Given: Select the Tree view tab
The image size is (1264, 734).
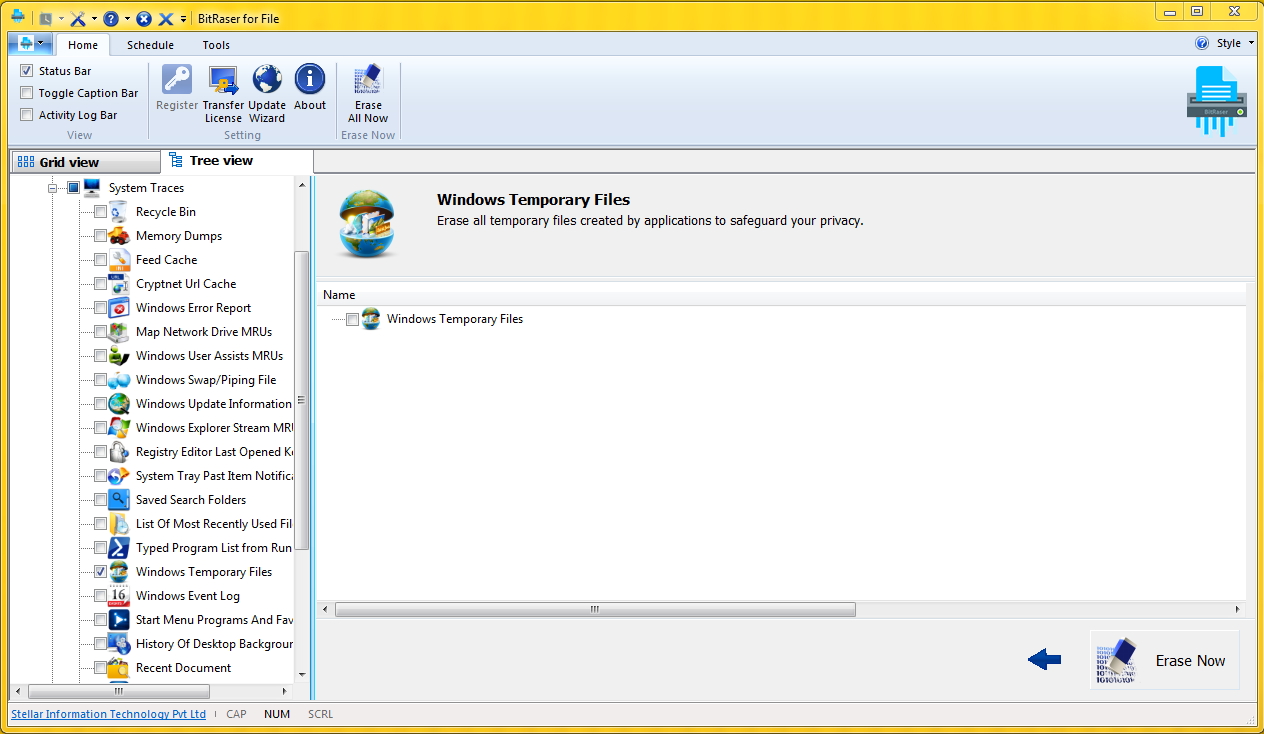Looking at the screenshot, I should (237, 160).
